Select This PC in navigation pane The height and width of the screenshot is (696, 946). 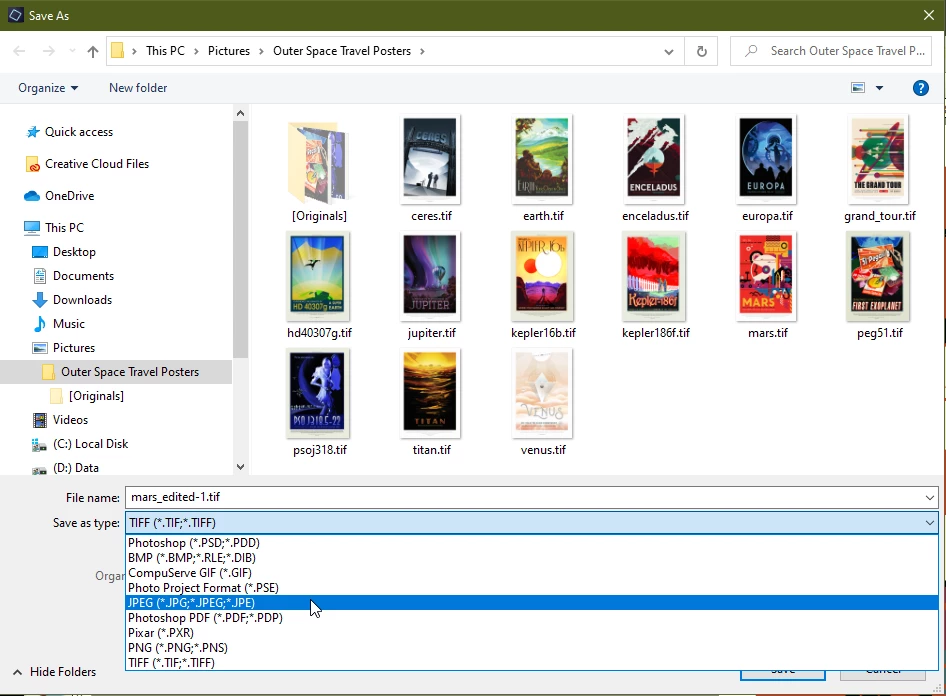click(64, 228)
